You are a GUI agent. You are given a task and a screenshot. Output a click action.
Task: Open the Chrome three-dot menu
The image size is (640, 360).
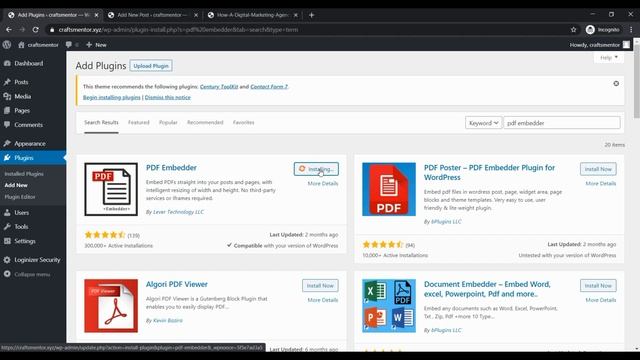coord(631,30)
